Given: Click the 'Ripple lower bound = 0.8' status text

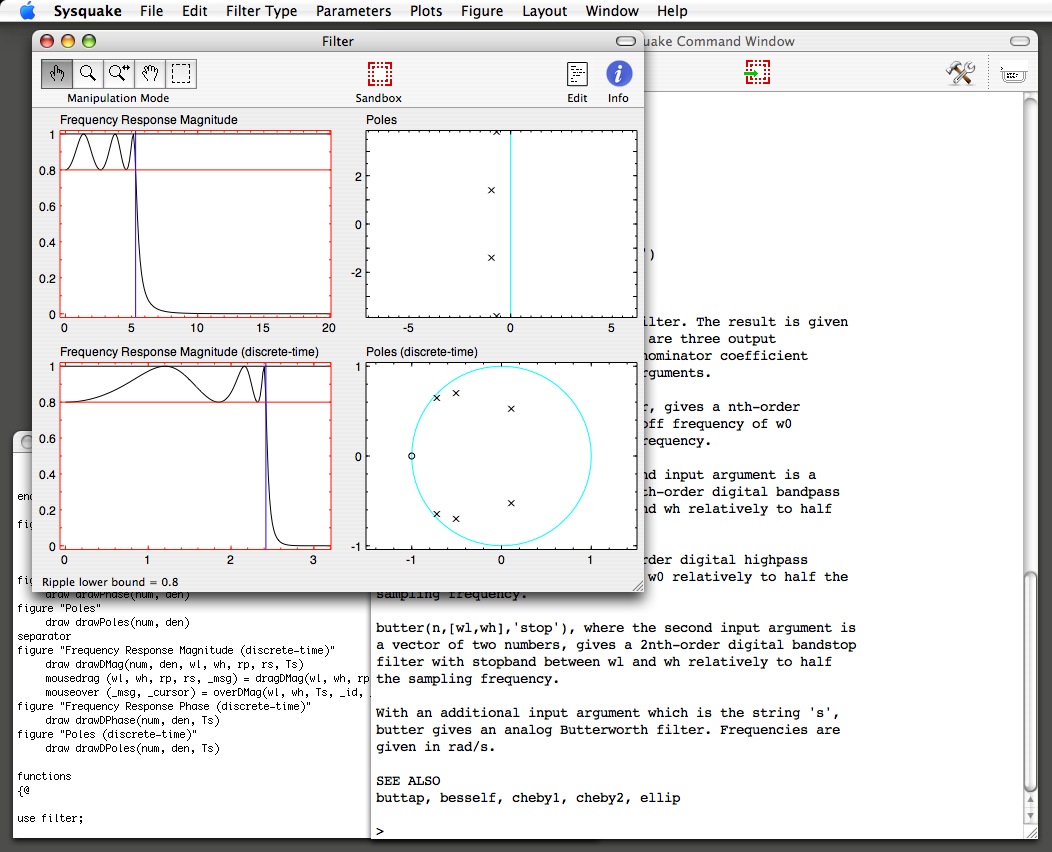Looking at the screenshot, I should tap(110, 582).
